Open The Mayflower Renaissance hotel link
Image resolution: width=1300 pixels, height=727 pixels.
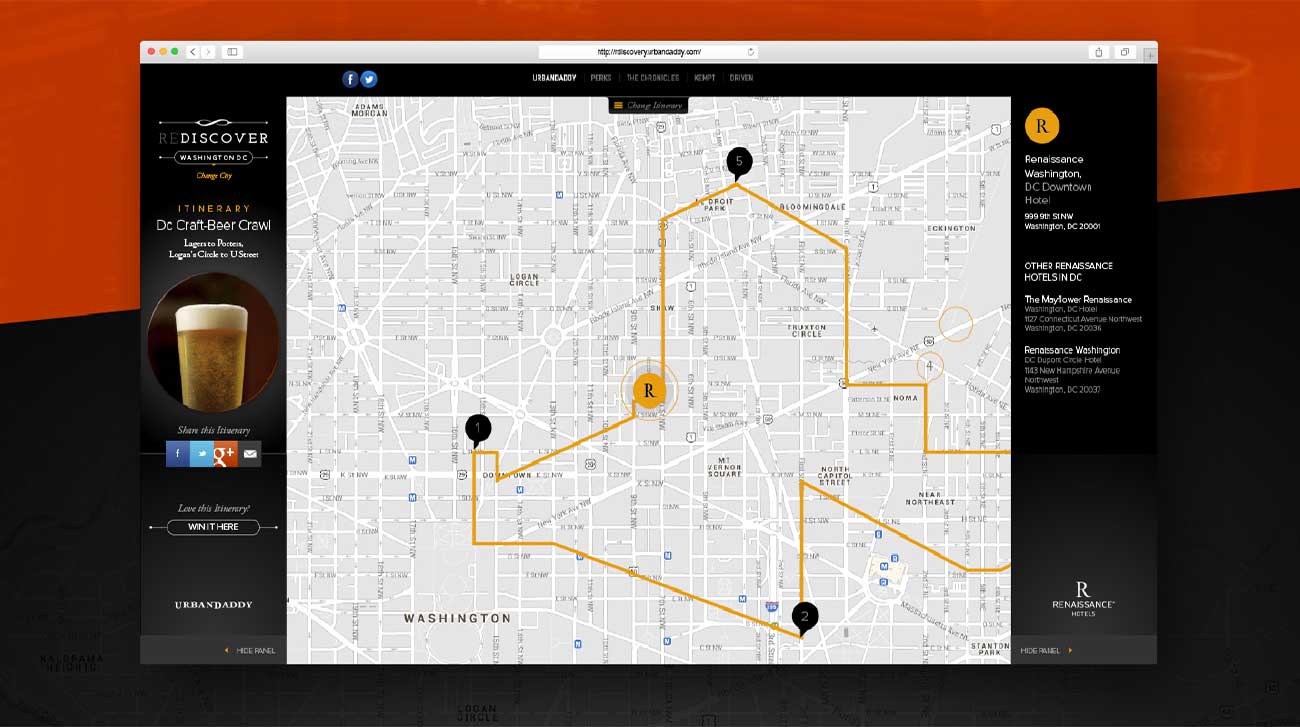(1078, 299)
